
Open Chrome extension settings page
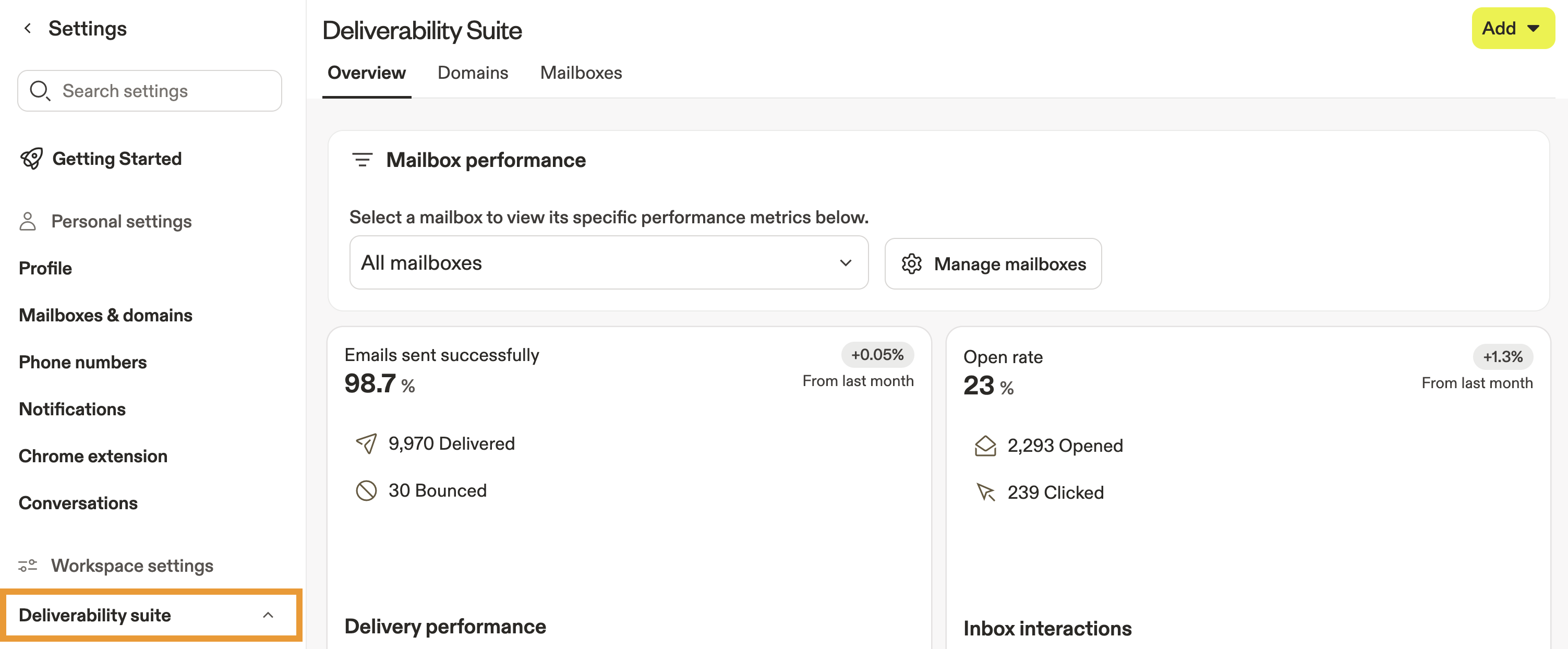coord(93,456)
